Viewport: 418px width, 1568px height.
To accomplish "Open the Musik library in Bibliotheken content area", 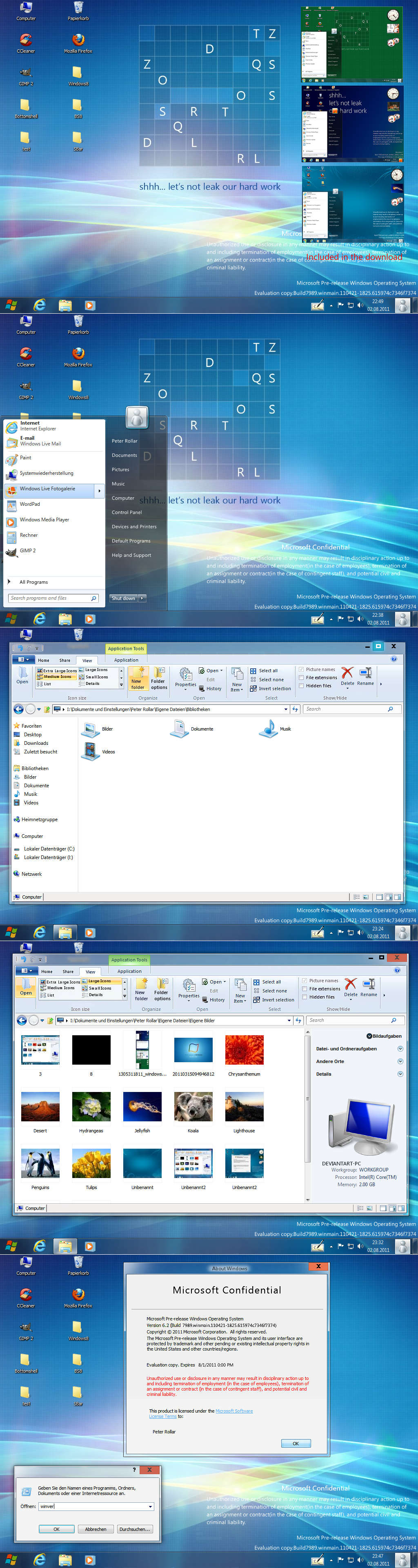I will [276, 729].
